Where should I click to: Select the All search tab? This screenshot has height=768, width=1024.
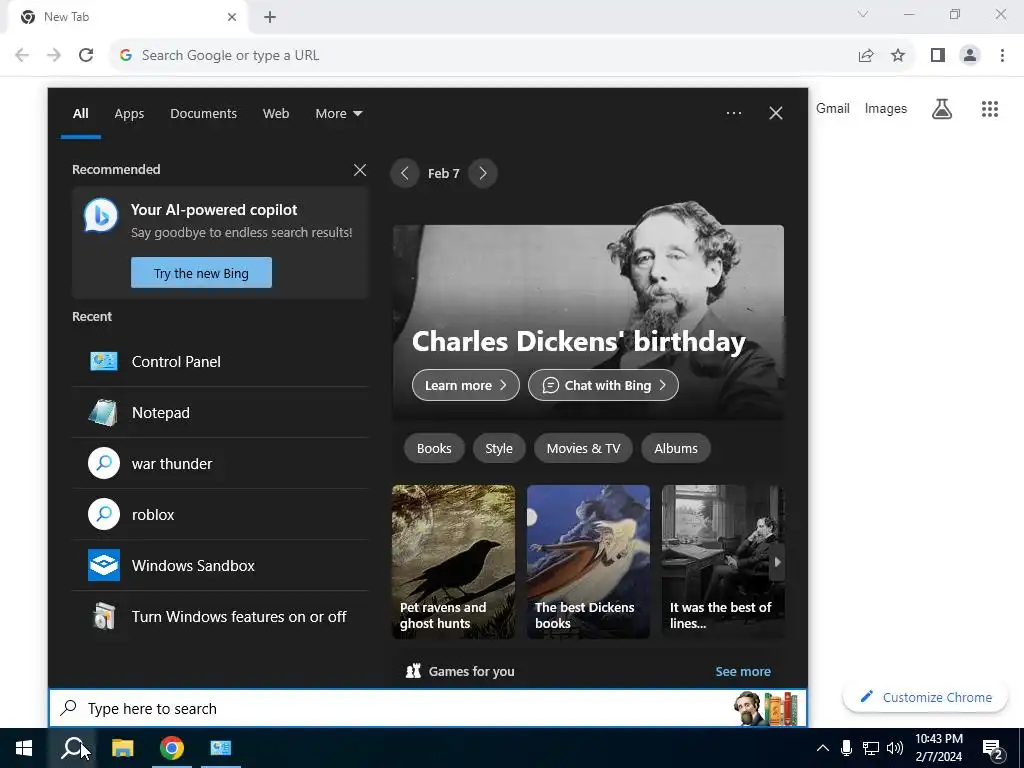(80, 114)
